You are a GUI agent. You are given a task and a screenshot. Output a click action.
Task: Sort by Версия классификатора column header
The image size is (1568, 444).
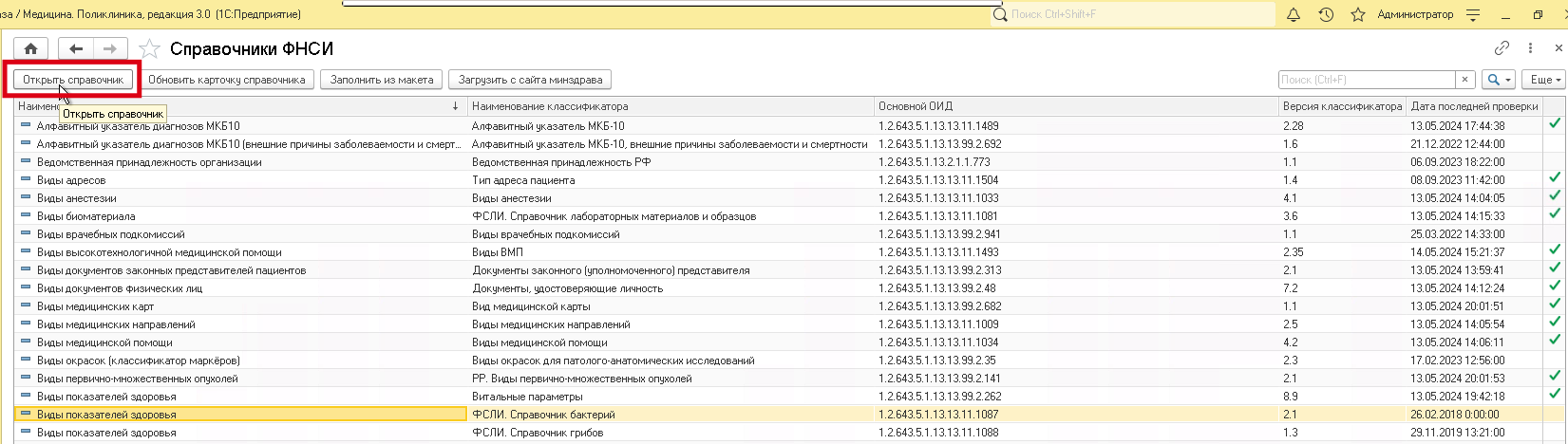tap(1342, 106)
